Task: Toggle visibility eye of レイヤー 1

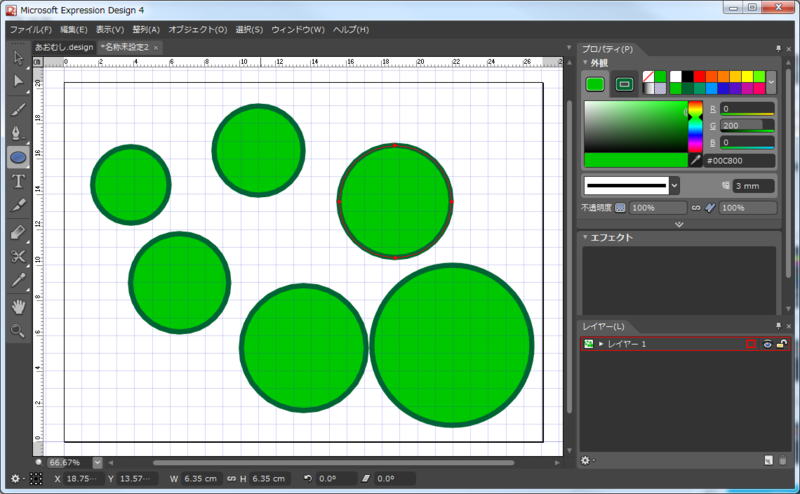Action: [767, 344]
